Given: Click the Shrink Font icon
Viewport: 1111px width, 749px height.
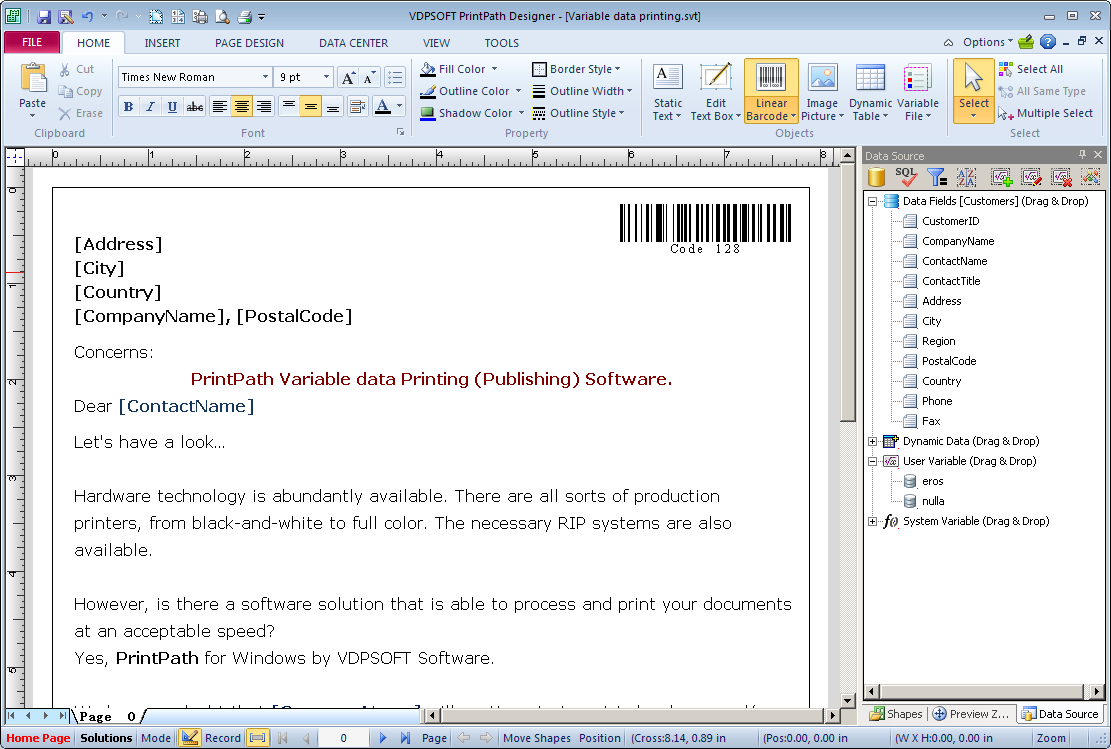Looking at the screenshot, I should point(370,77).
